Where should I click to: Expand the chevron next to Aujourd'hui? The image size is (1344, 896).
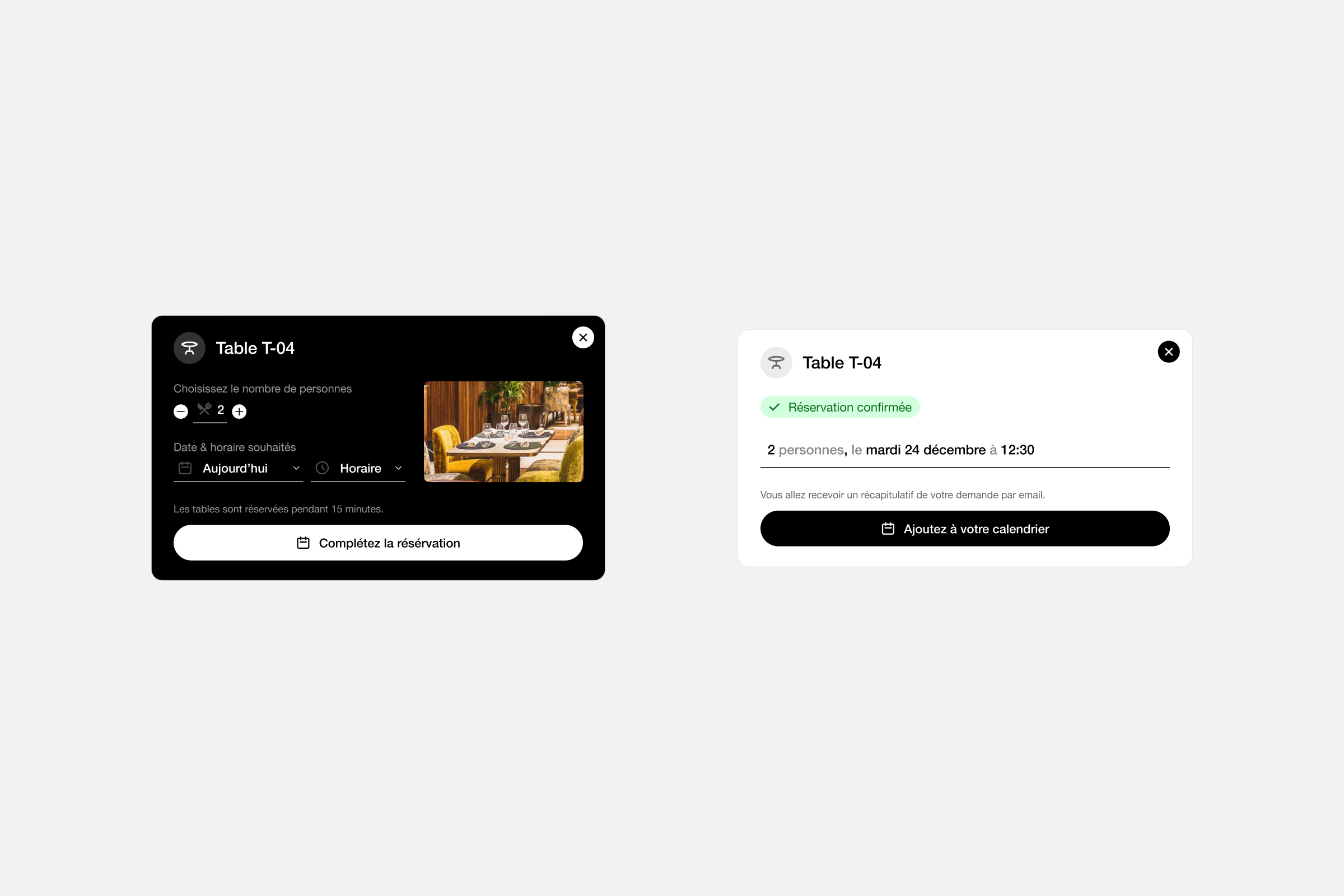296,468
